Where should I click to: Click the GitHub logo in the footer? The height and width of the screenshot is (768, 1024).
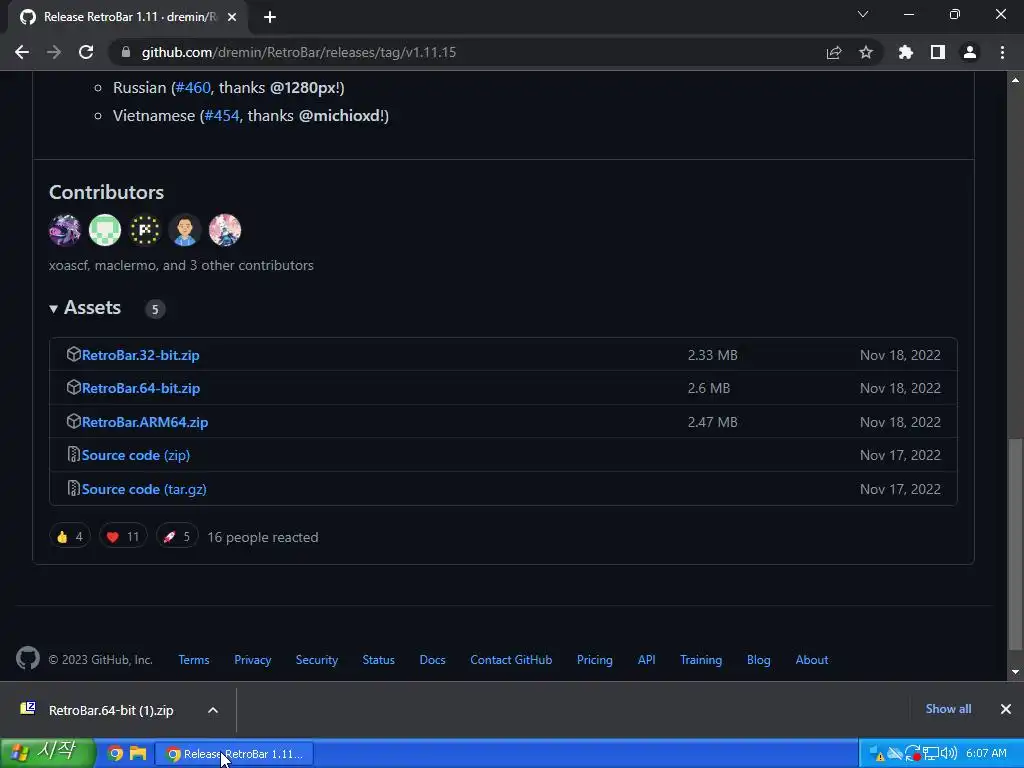28,658
